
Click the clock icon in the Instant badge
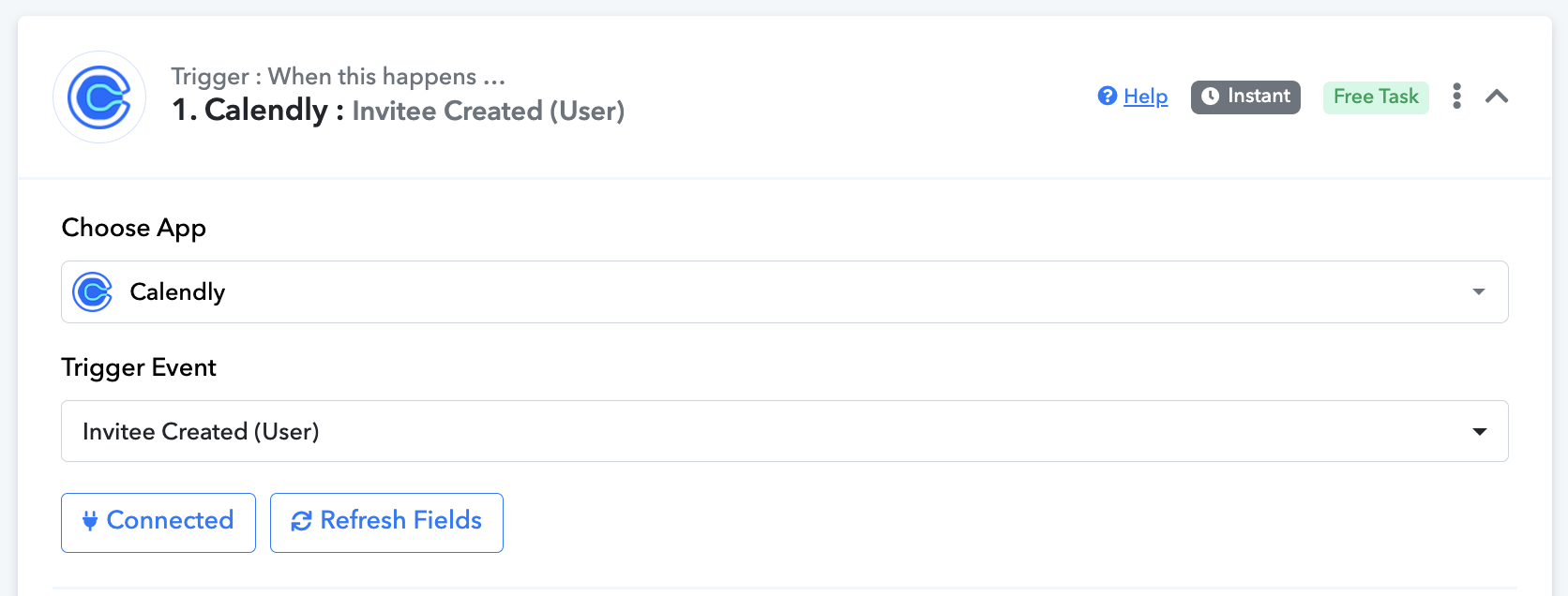pyautogui.click(x=1211, y=97)
